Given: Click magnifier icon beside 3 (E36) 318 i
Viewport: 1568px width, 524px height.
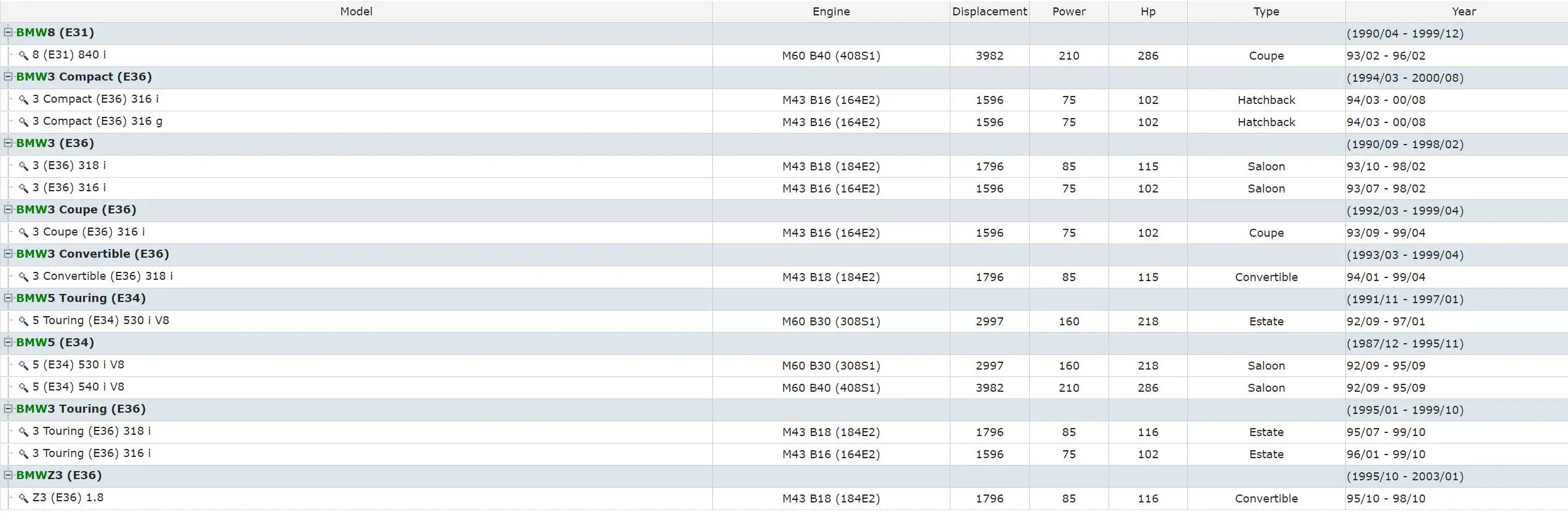Looking at the screenshot, I should click(23, 166).
